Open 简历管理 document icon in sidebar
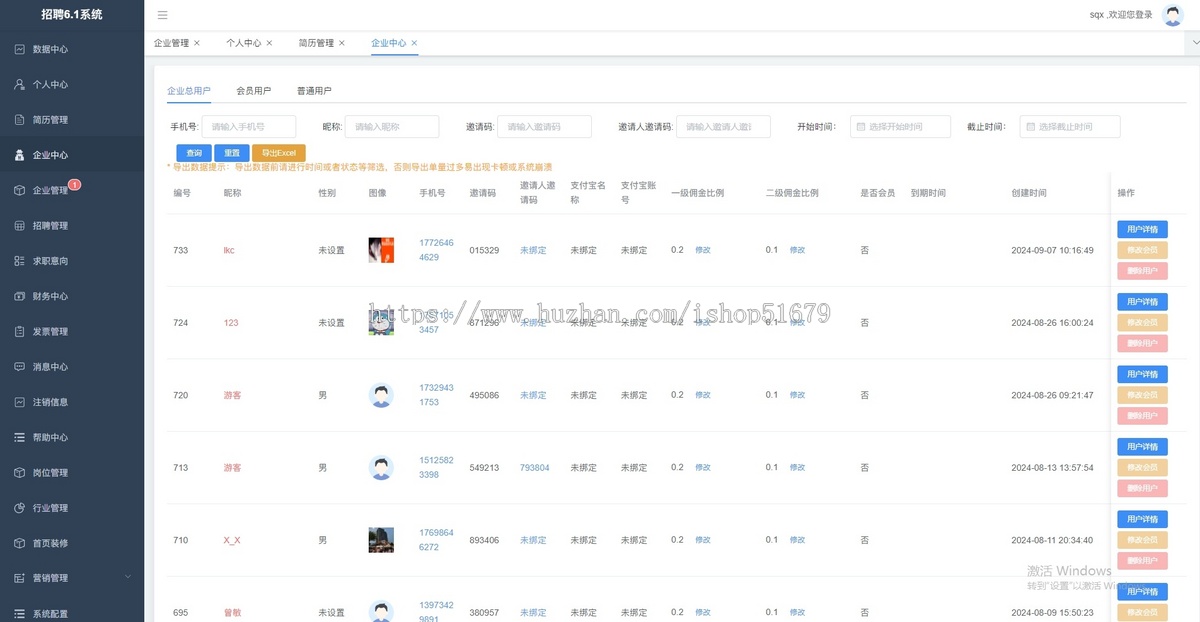The height and width of the screenshot is (622, 1200). (x=20, y=120)
